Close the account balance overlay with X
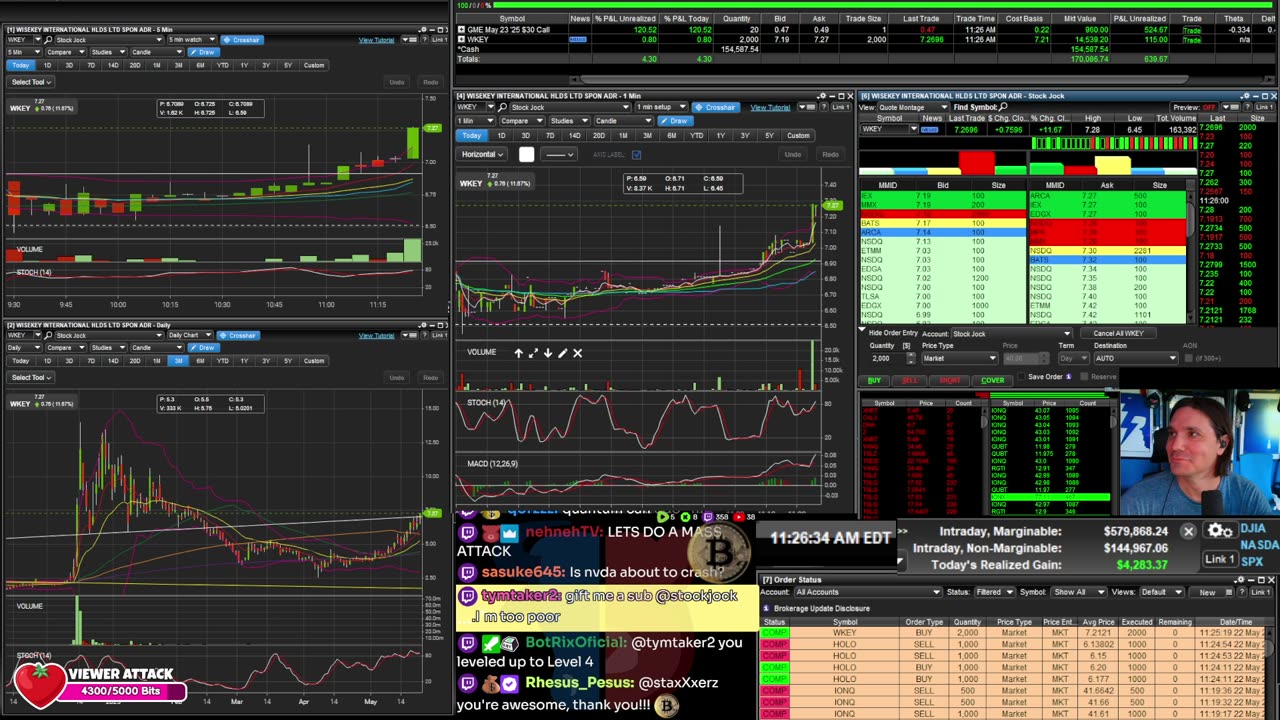The width and height of the screenshot is (1280, 720). (x=1188, y=532)
